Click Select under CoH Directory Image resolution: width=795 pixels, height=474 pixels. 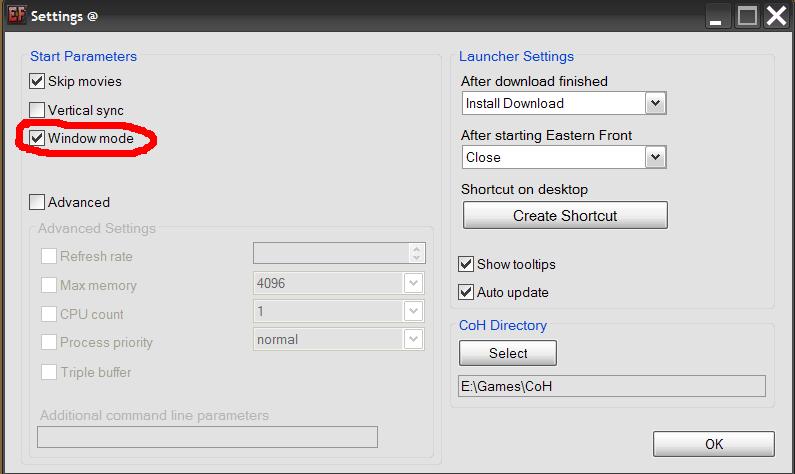(508, 353)
